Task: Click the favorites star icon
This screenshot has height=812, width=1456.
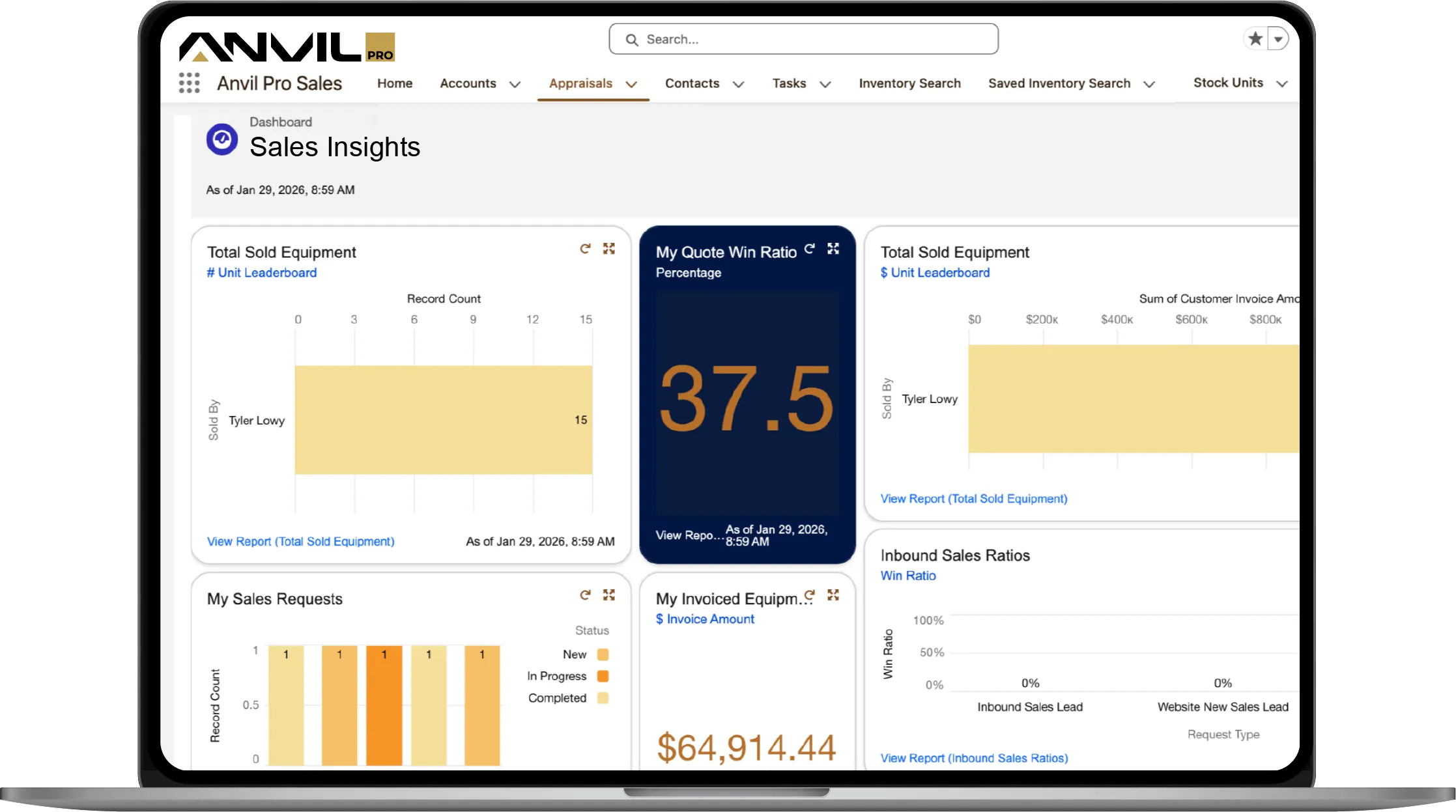Action: point(1255,39)
